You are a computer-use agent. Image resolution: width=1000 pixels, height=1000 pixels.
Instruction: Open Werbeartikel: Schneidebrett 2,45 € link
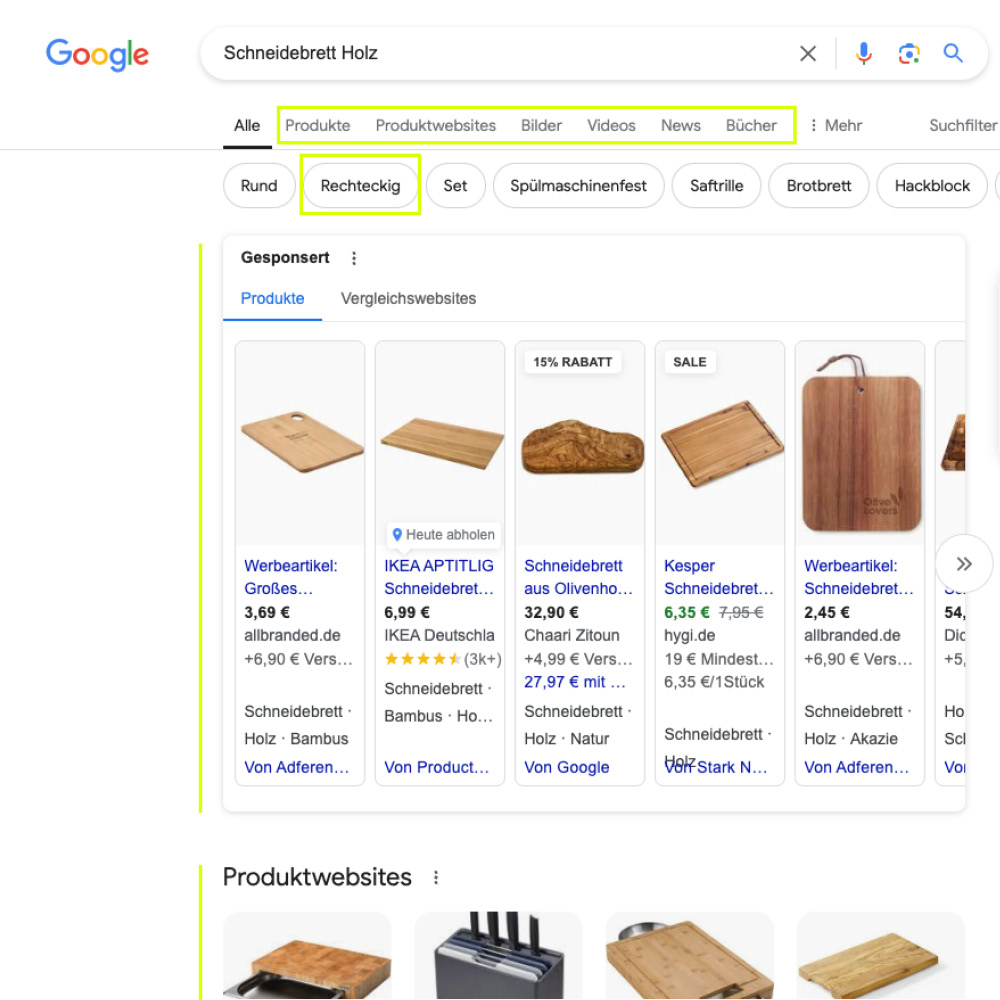[x=858, y=577]
